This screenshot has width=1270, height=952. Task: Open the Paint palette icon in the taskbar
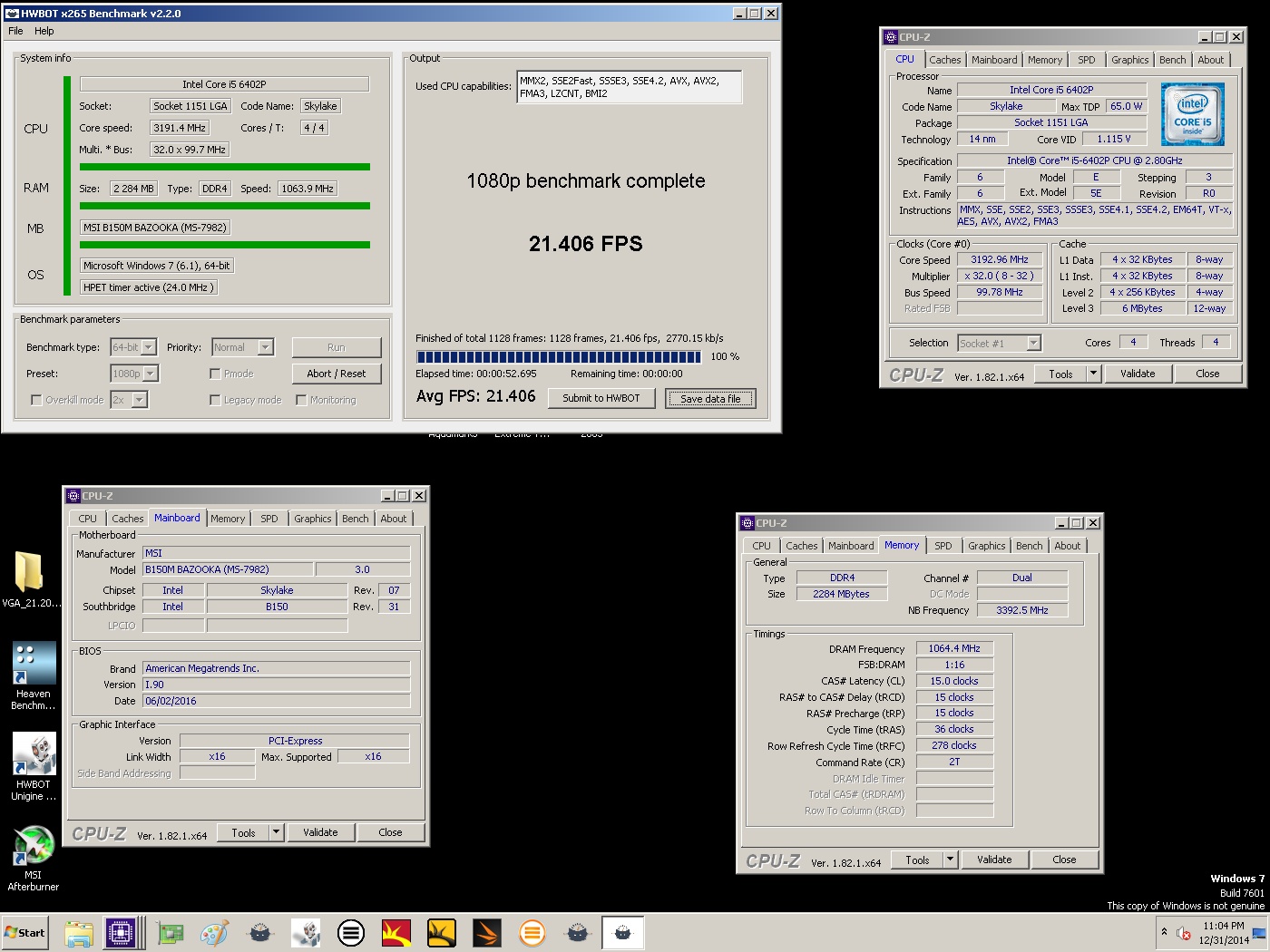pyautogui.click(x=214, y=933)
